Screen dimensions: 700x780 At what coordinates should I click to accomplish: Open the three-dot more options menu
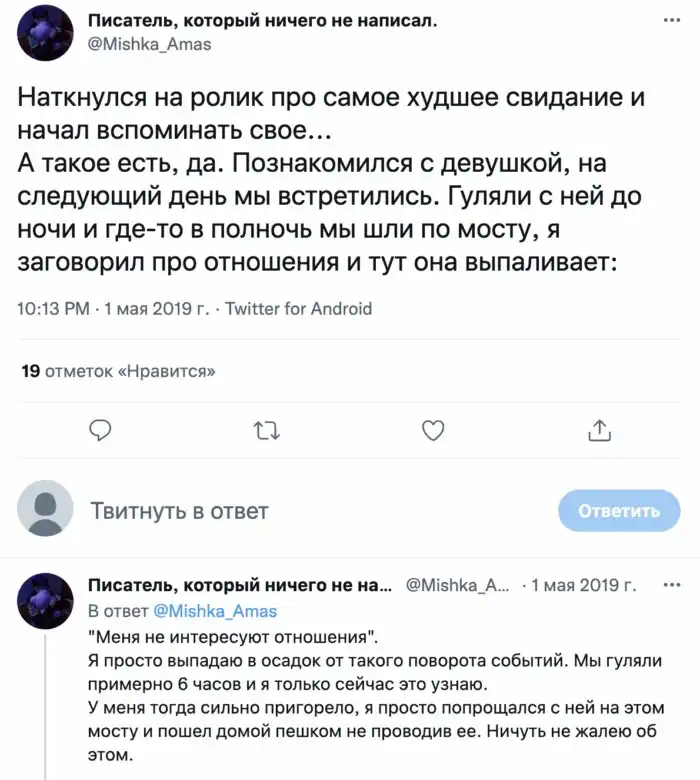[669, 22]
